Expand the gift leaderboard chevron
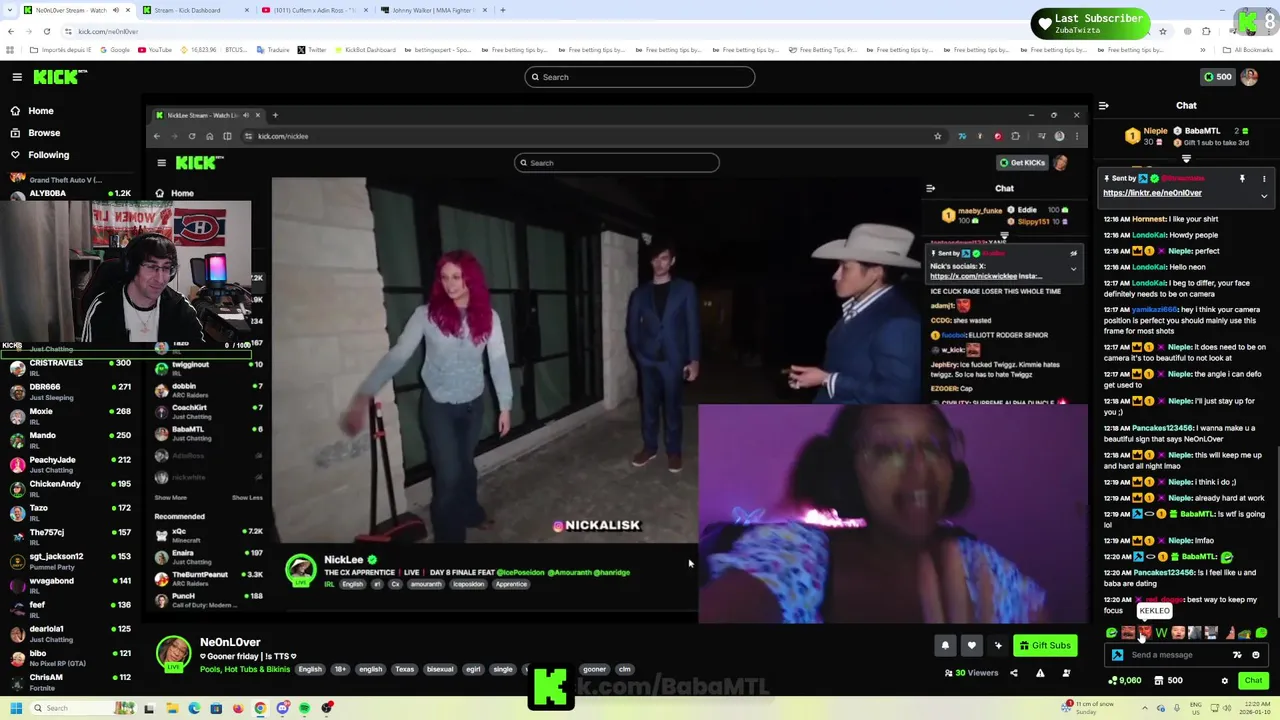1280x720 pixels. tap(1186, 159)
